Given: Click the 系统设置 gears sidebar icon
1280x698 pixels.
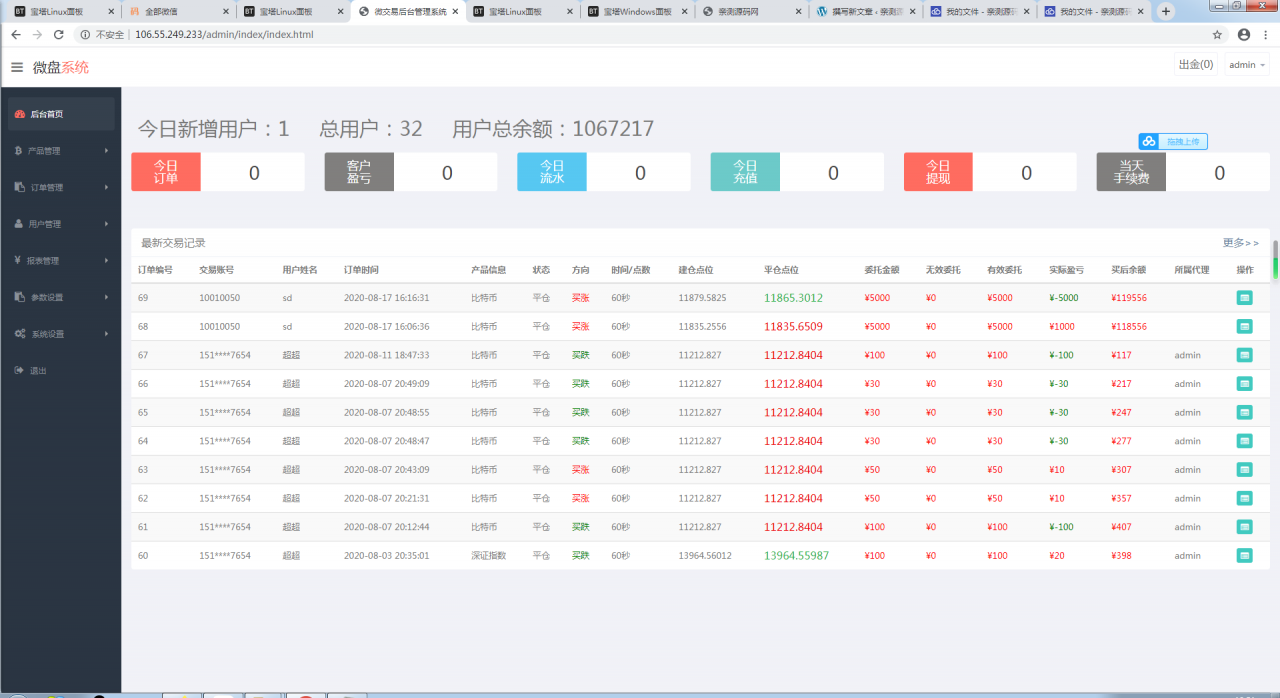Looking at the screenshot, I should 20,334.
